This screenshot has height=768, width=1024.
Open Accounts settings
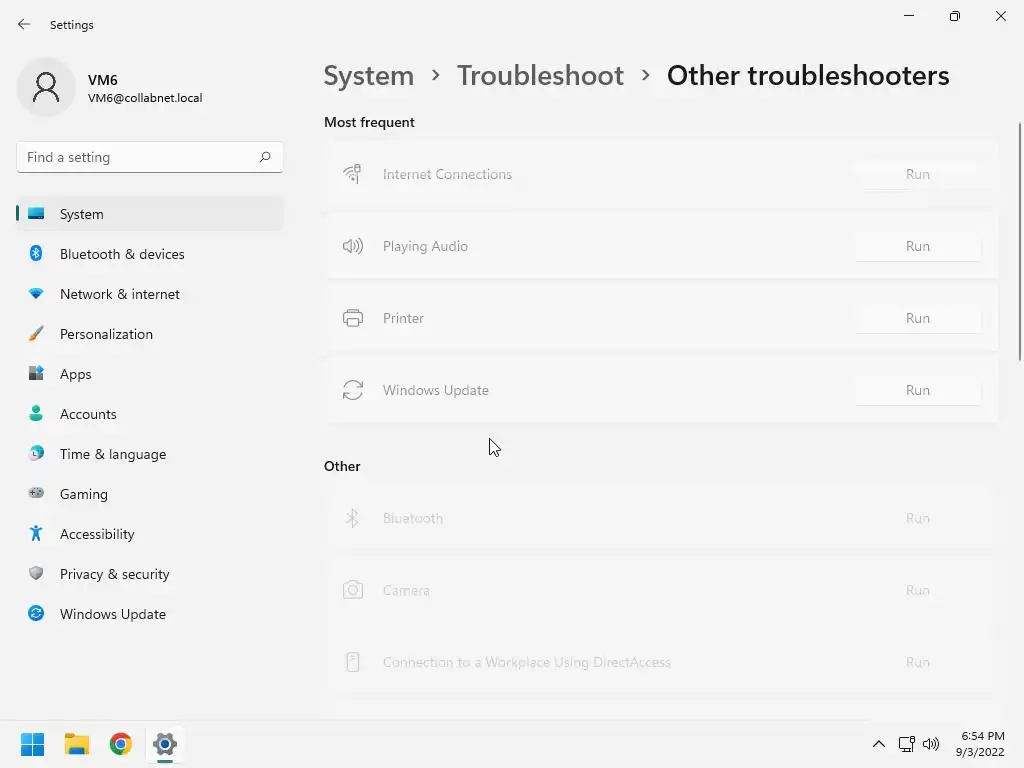tap(150, 413)
